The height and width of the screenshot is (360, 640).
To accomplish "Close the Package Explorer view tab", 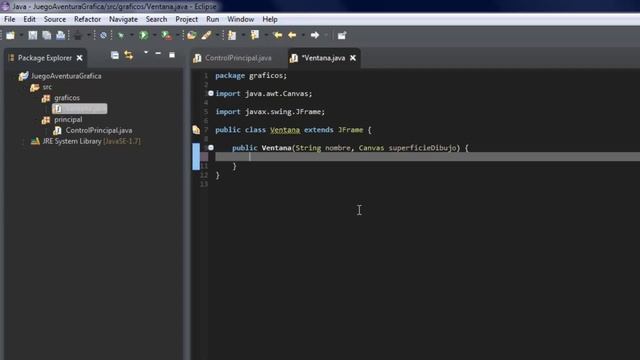I will (x=80, y=58).
